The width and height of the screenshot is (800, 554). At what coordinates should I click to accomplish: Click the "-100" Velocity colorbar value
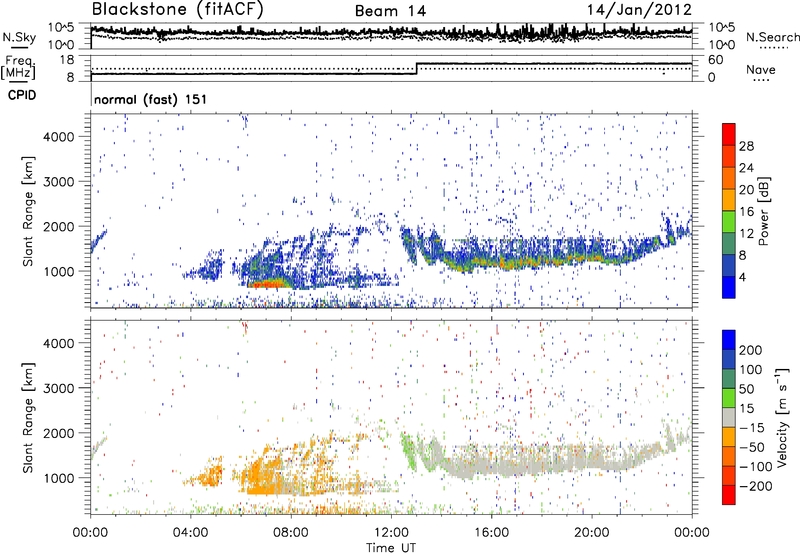coord(755,466)
